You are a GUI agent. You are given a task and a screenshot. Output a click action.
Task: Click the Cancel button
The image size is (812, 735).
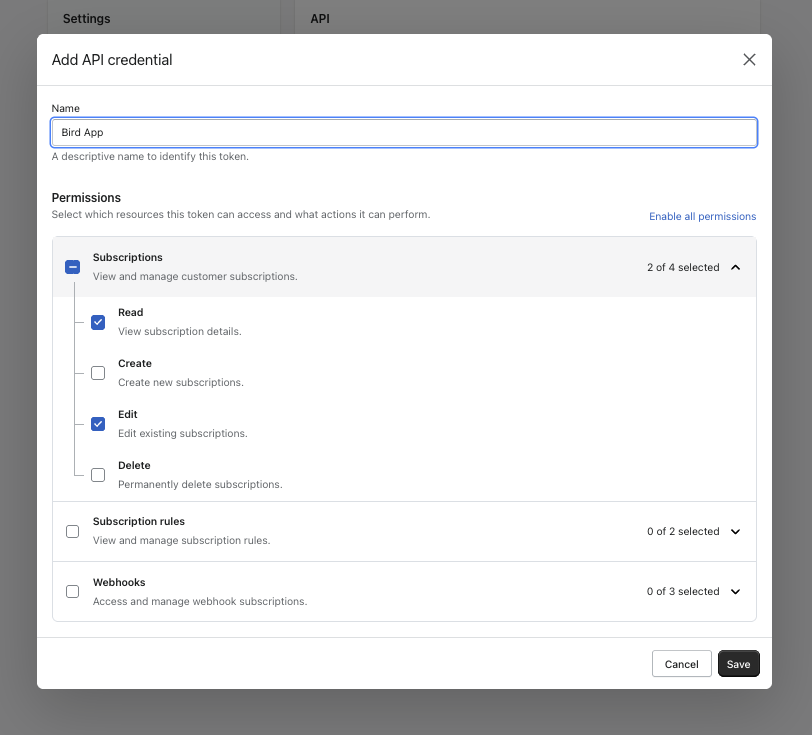[x=682, y=664]
